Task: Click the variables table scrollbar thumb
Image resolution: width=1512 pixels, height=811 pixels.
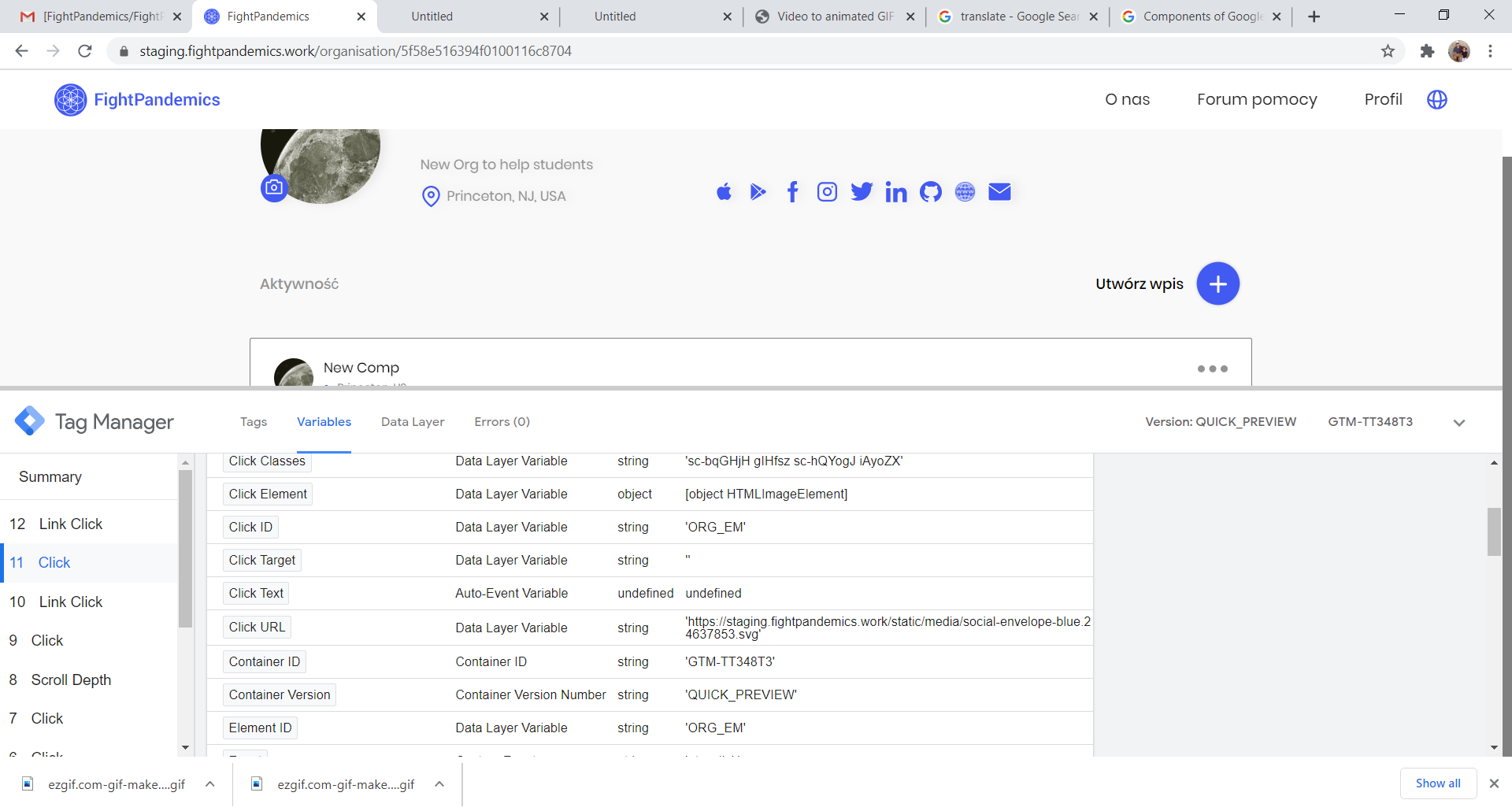Action: 1494,531
